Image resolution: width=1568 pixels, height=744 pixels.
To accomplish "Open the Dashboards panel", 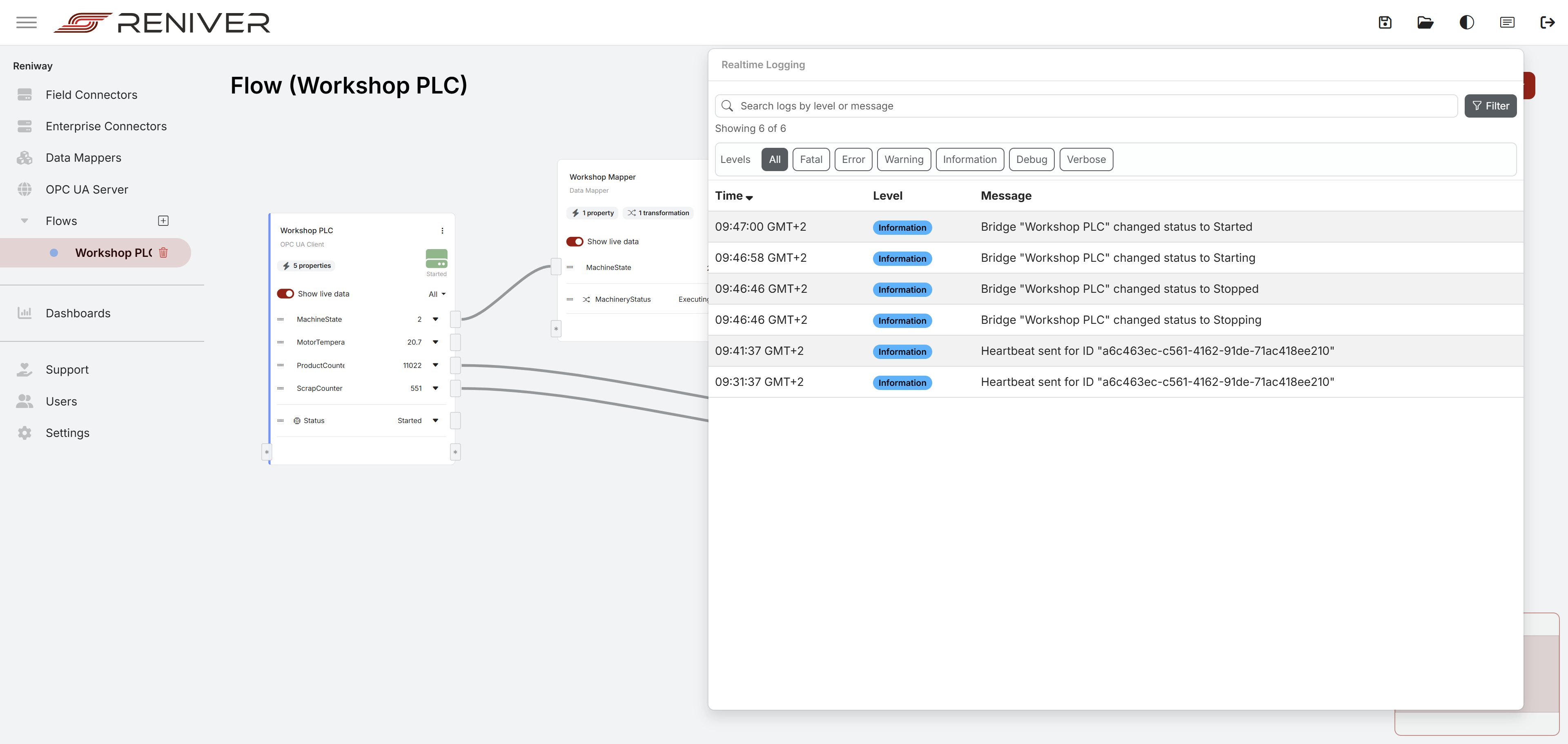I will (x=78, y=313).
